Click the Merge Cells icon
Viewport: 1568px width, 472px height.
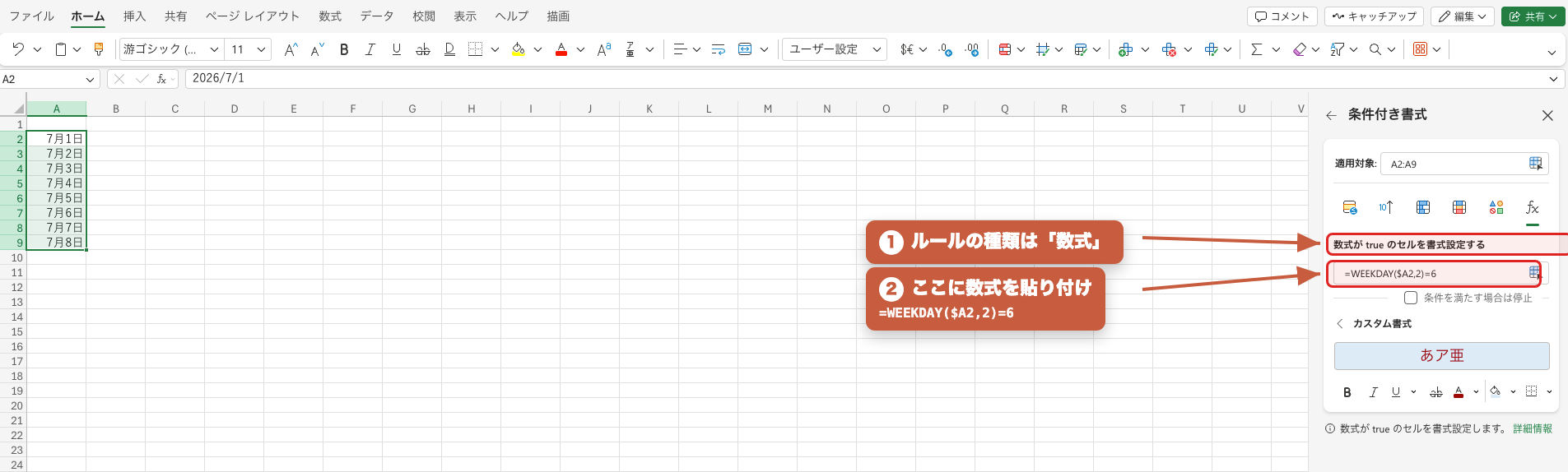point(745,49)
